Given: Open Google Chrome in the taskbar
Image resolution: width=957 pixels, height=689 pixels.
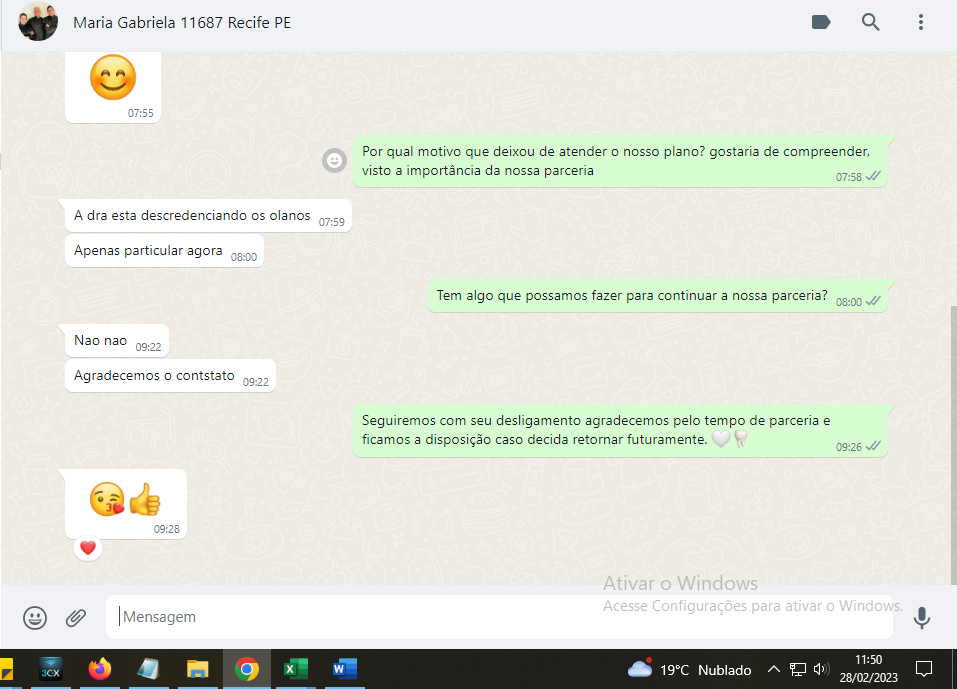Looking at the screenshot, I should pos(246,669).
